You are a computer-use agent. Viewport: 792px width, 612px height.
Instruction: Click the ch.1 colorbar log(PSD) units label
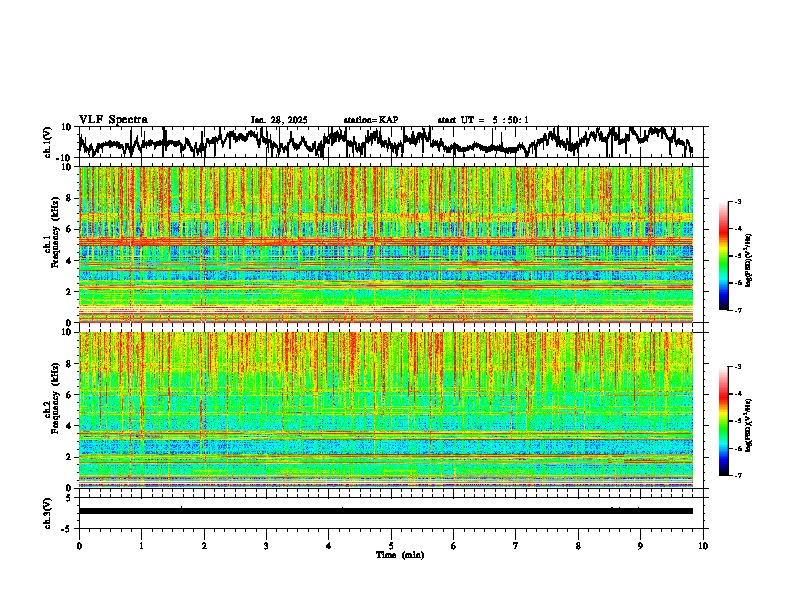click(x=749, y=261)
